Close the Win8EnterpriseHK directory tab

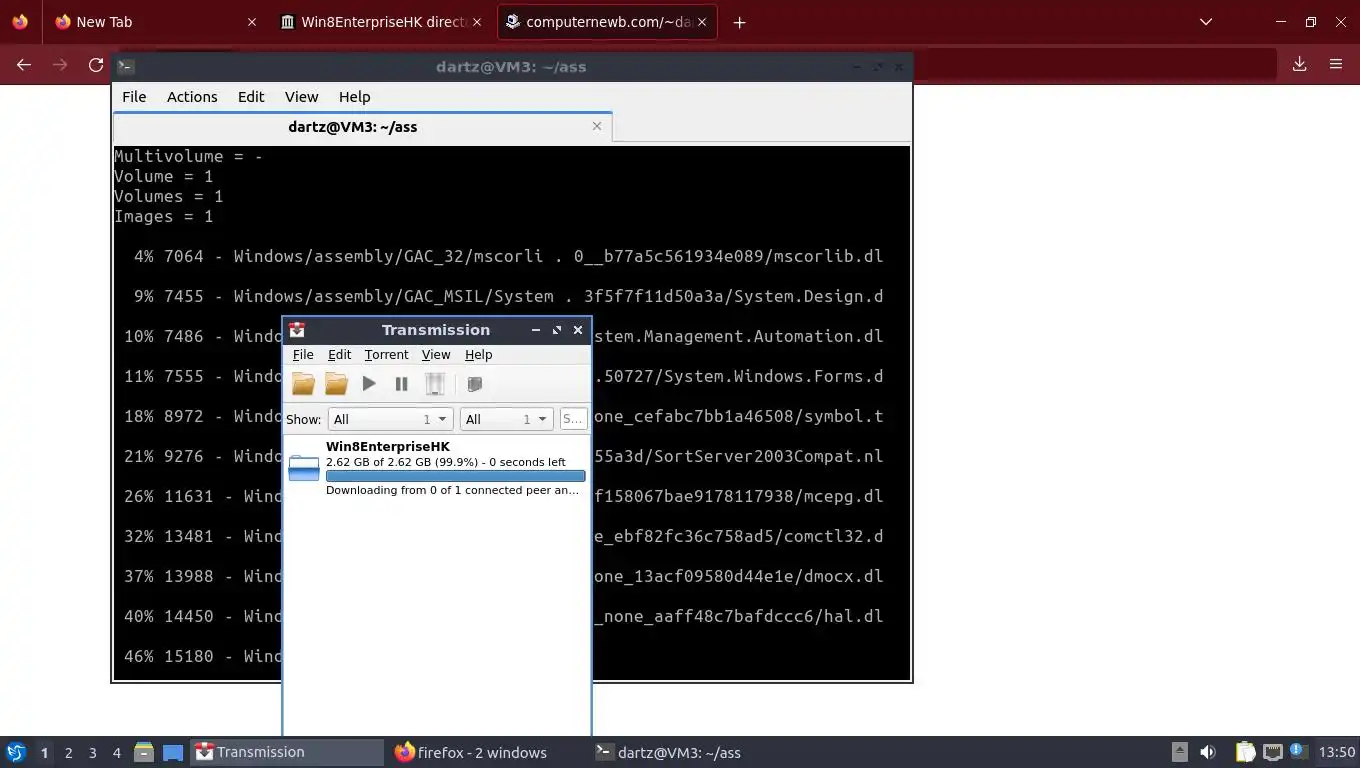[476, 22]
